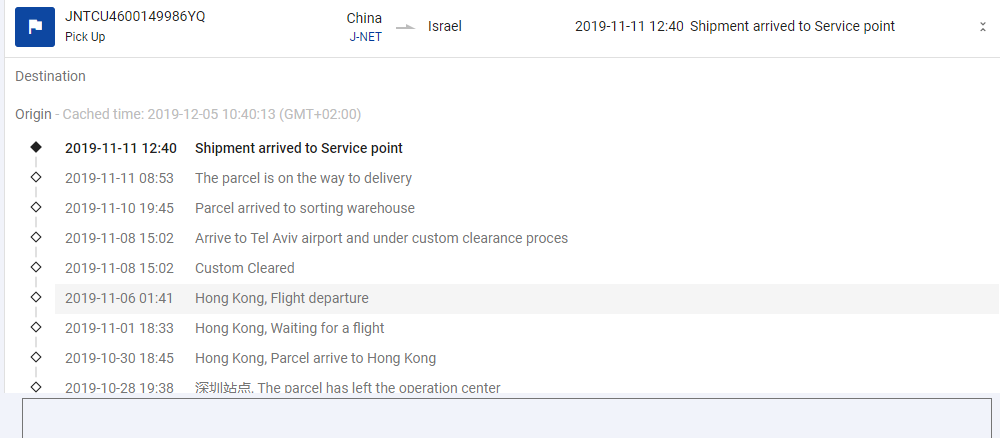Click the arrow icon between China and Israel
1000x438 pixels.
[x=405, y=27]
